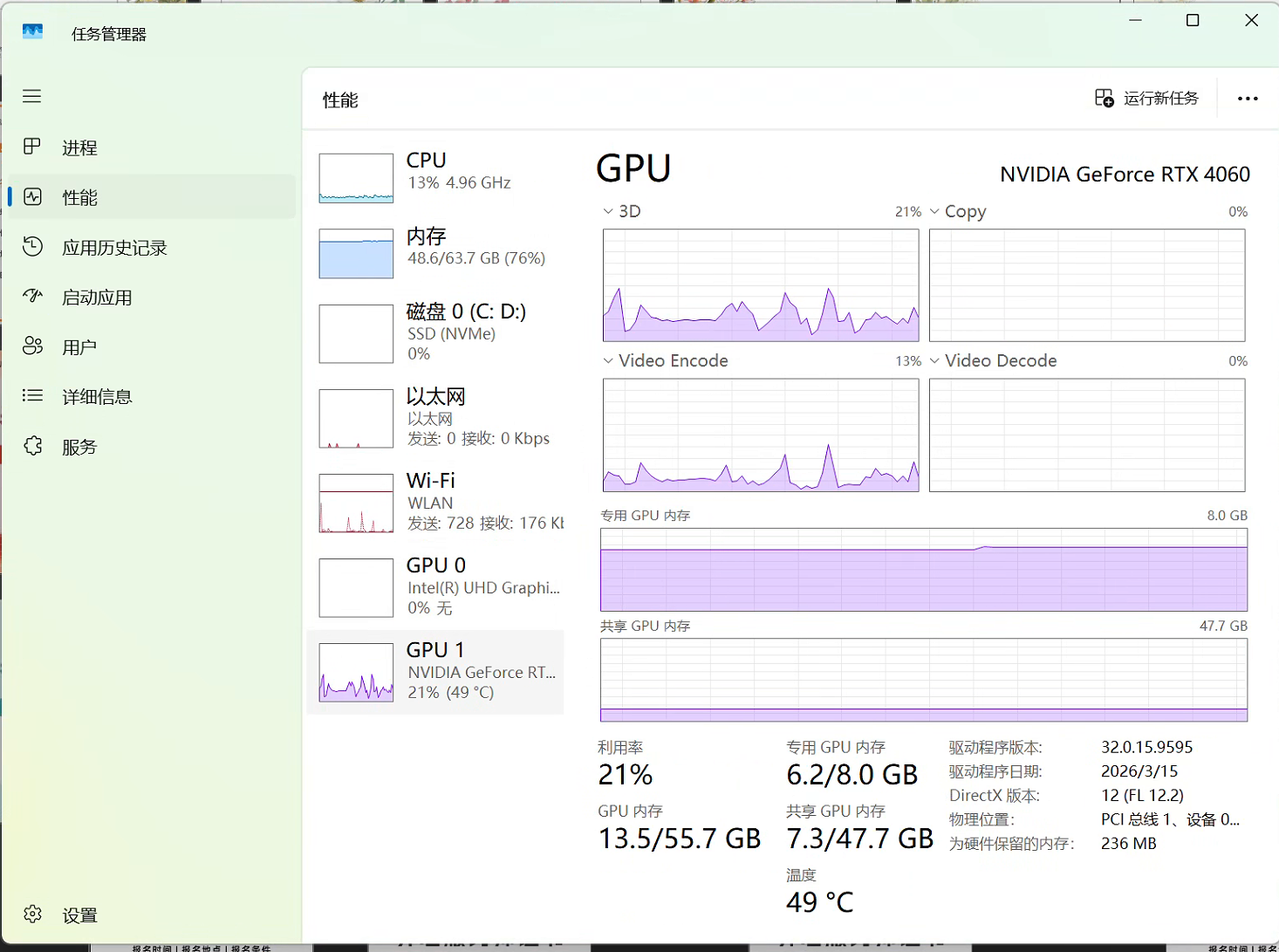Open the 进程 tab label
Viewport: 1279px width, 952px height.
79,148
